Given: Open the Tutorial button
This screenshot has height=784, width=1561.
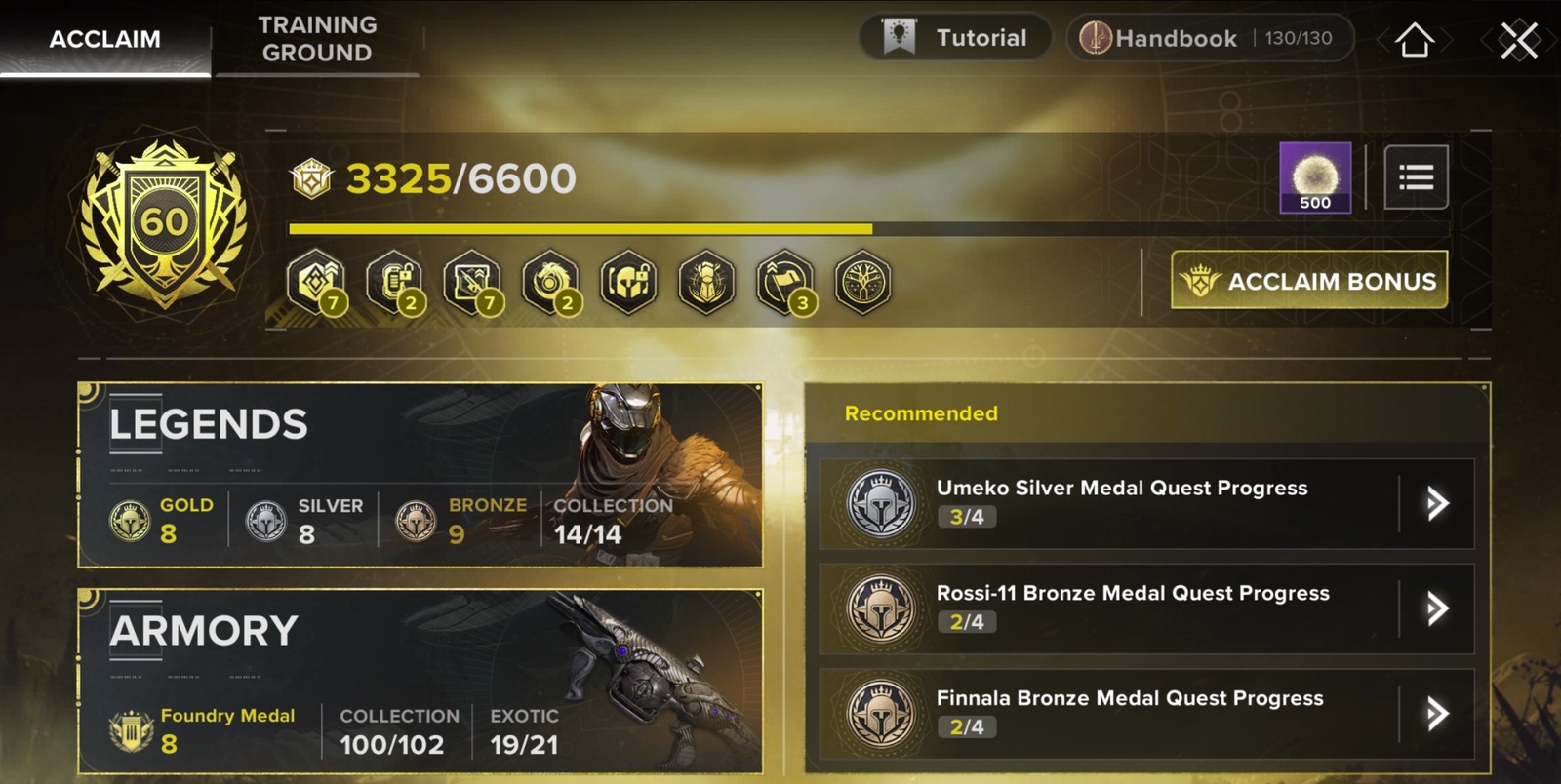Looking at the screenshot, I should coord(955,37).
